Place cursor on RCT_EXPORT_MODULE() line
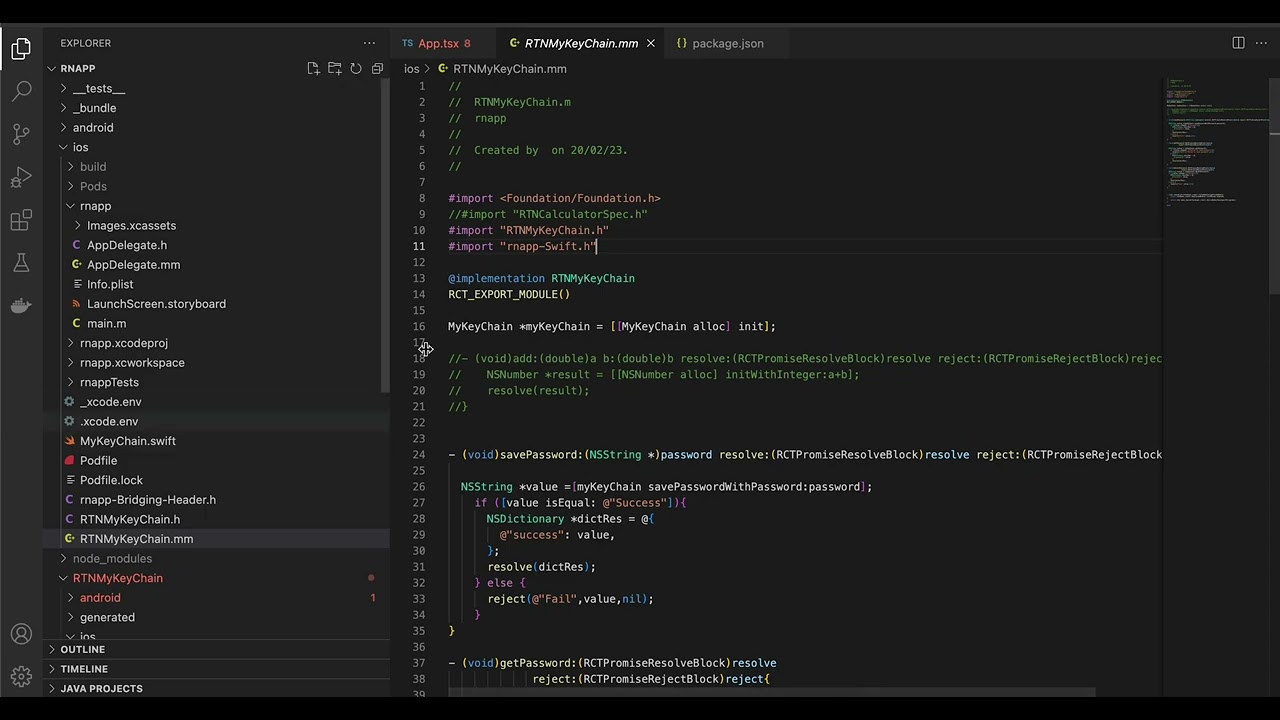The height and width of the screenshot is (720, 1280). (509, 295)
